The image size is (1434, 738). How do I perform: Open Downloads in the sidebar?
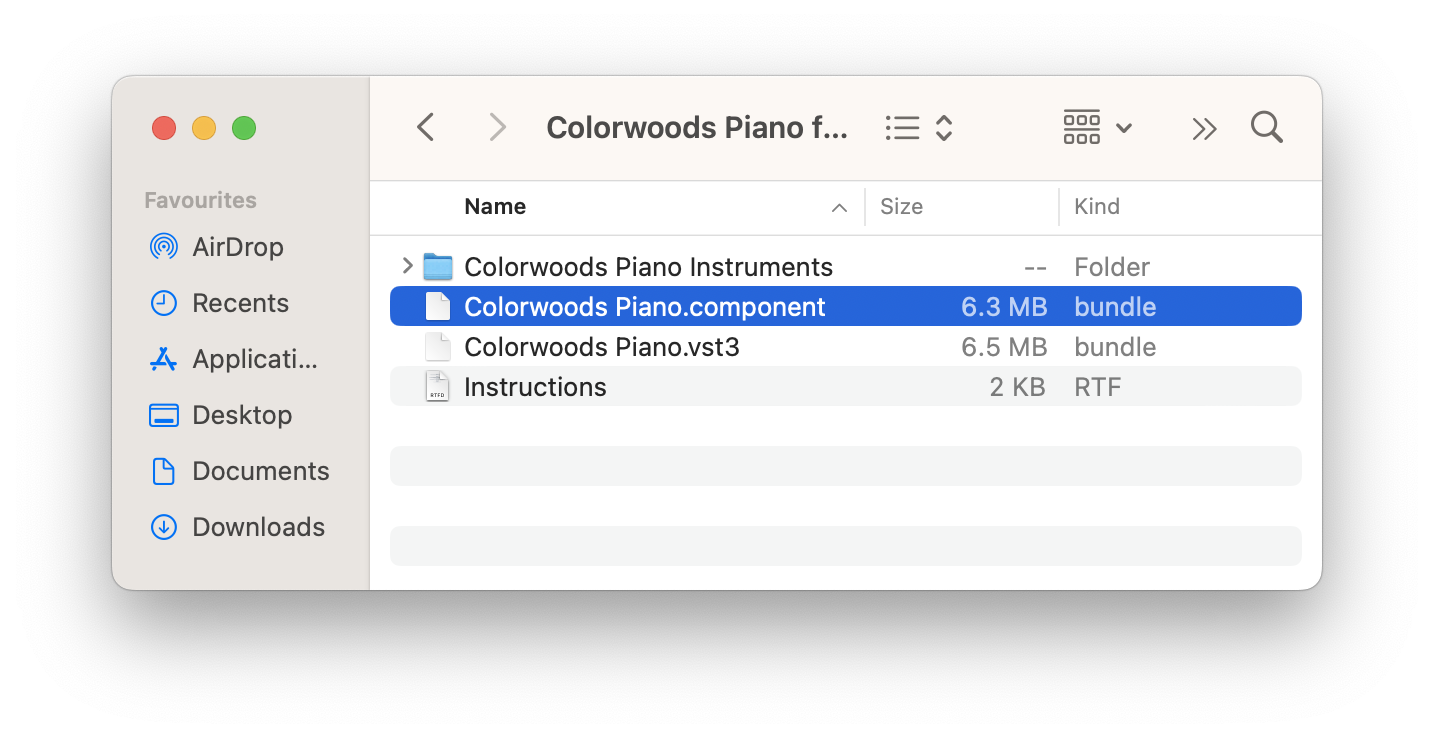tap(258, 527)
